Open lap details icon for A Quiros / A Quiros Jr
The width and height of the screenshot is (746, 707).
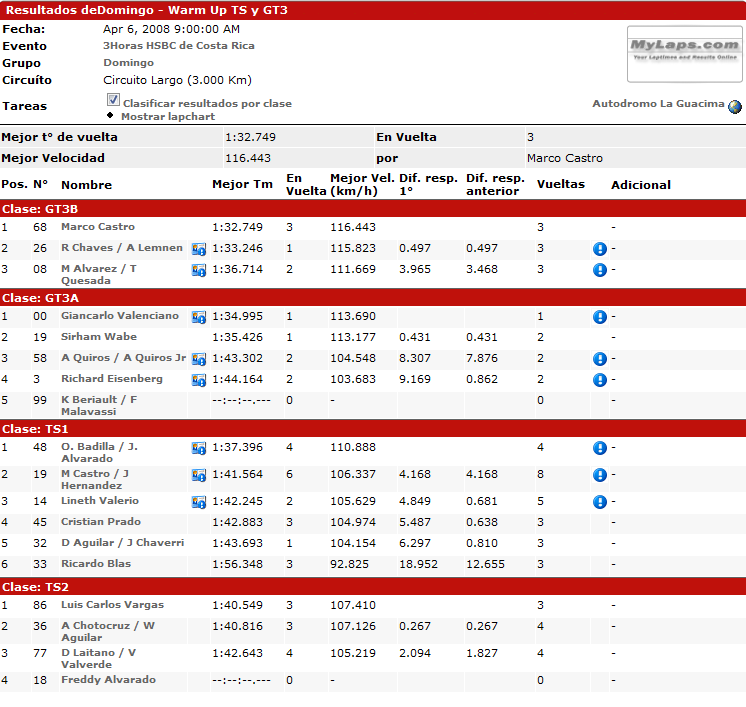(199, 359)
